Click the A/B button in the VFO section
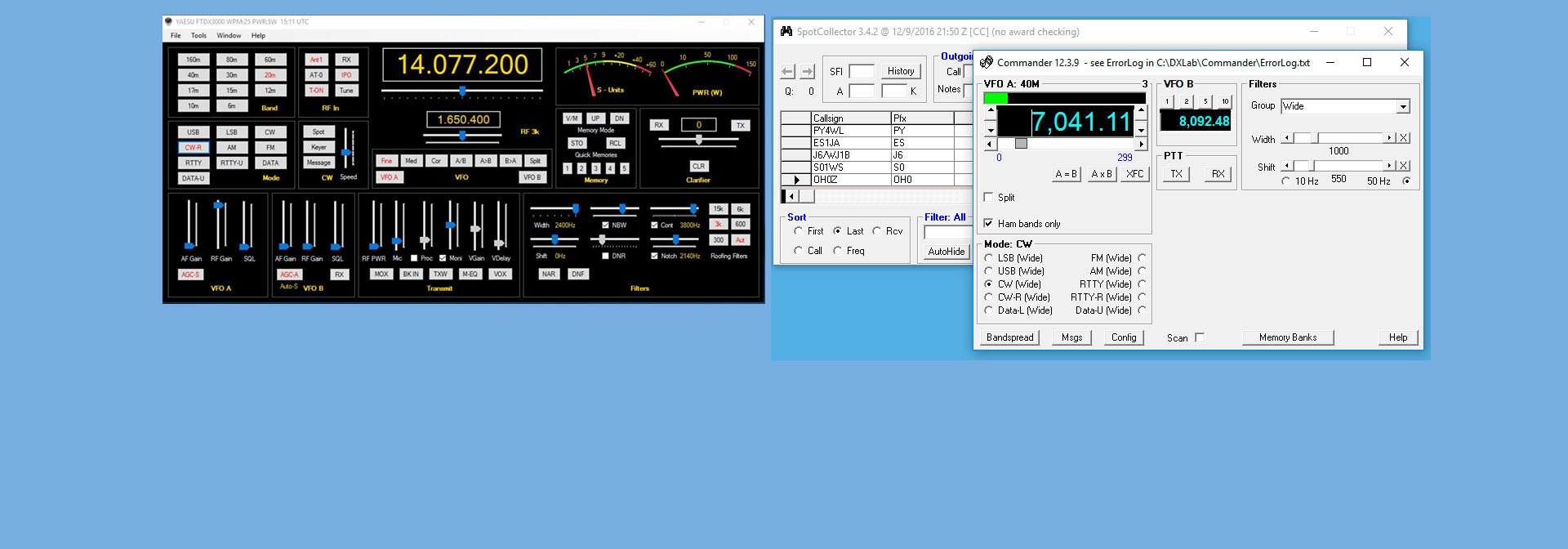 (461, 161)
